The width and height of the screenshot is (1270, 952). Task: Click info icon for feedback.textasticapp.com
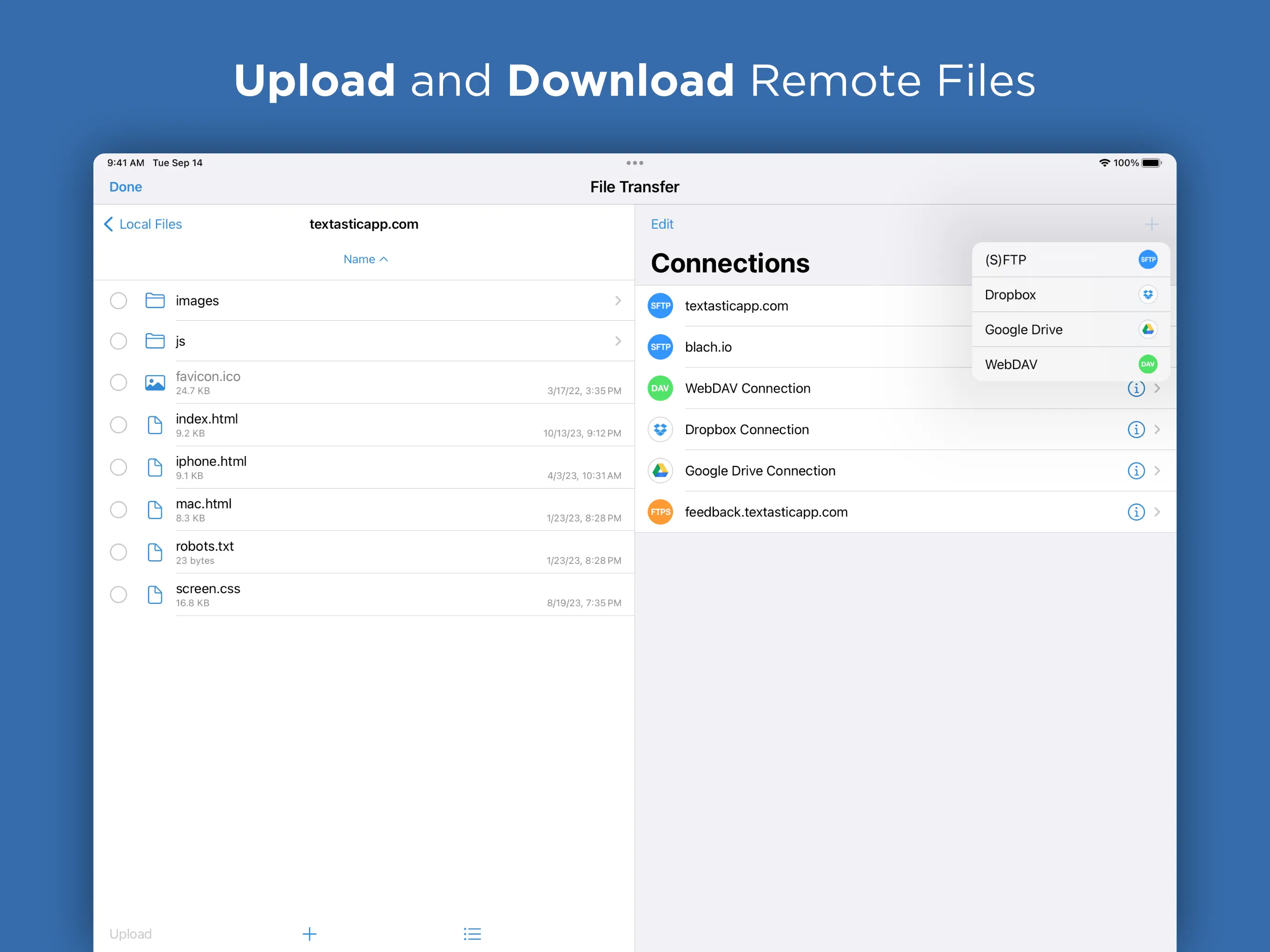(1136, 512)
